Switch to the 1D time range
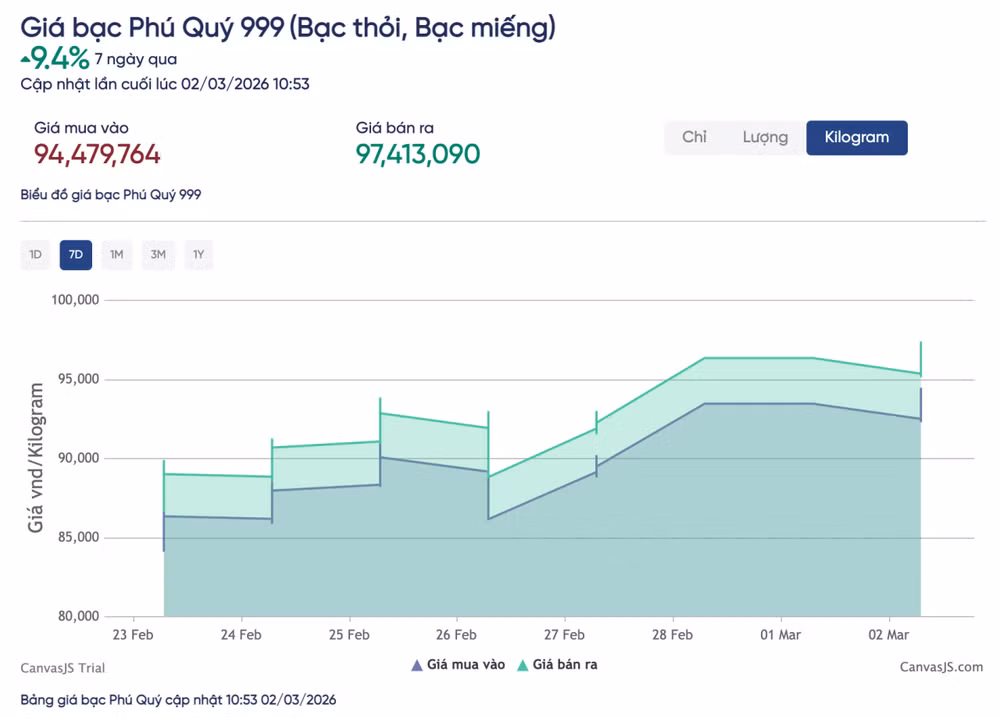 point(35,255)
